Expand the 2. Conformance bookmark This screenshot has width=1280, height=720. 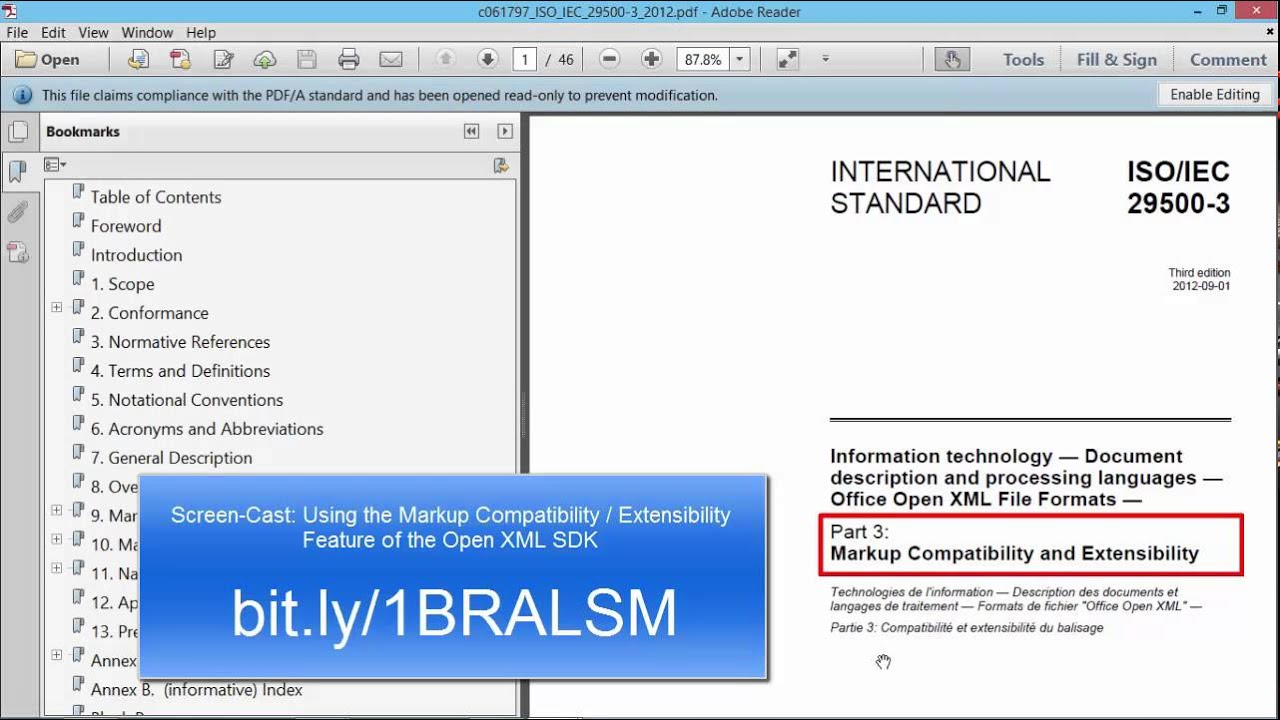[x=57, y=307]
